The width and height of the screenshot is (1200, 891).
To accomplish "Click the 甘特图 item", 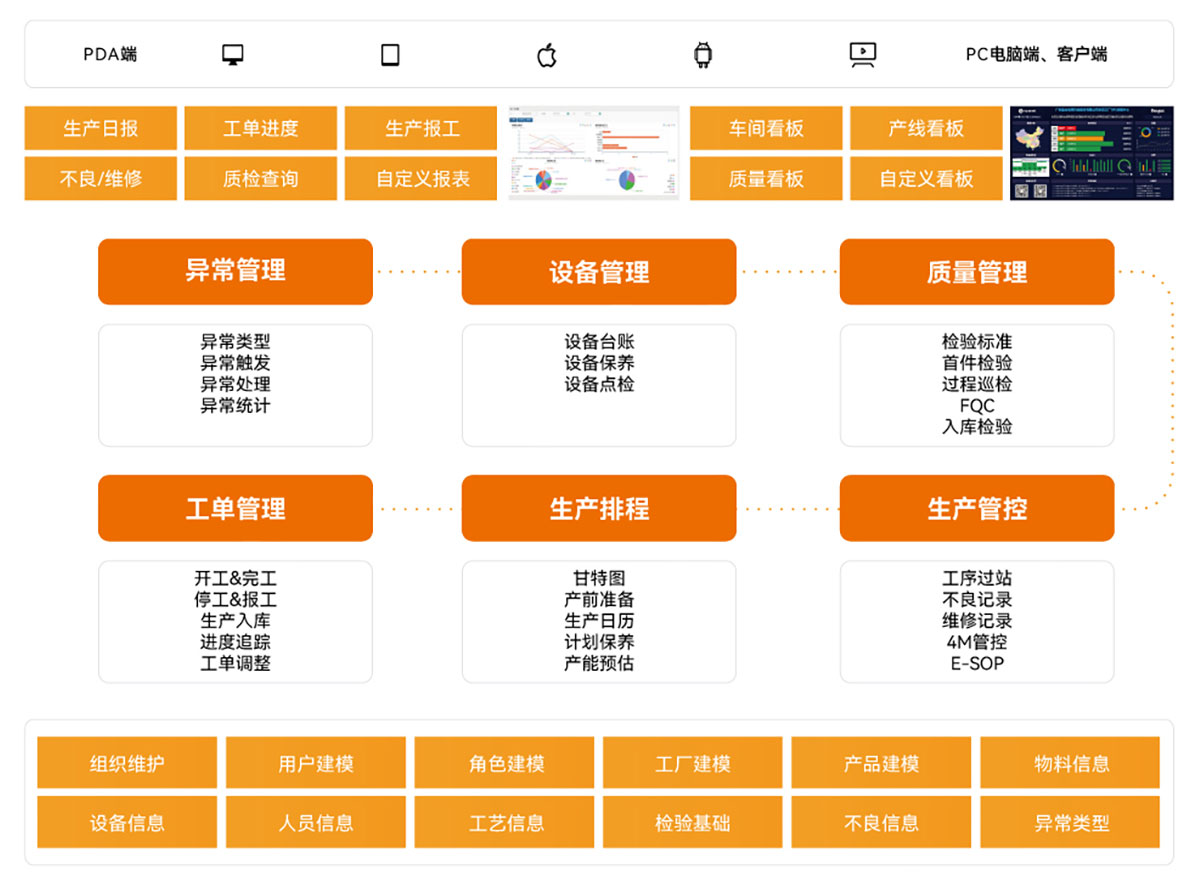I will point(598,578).
